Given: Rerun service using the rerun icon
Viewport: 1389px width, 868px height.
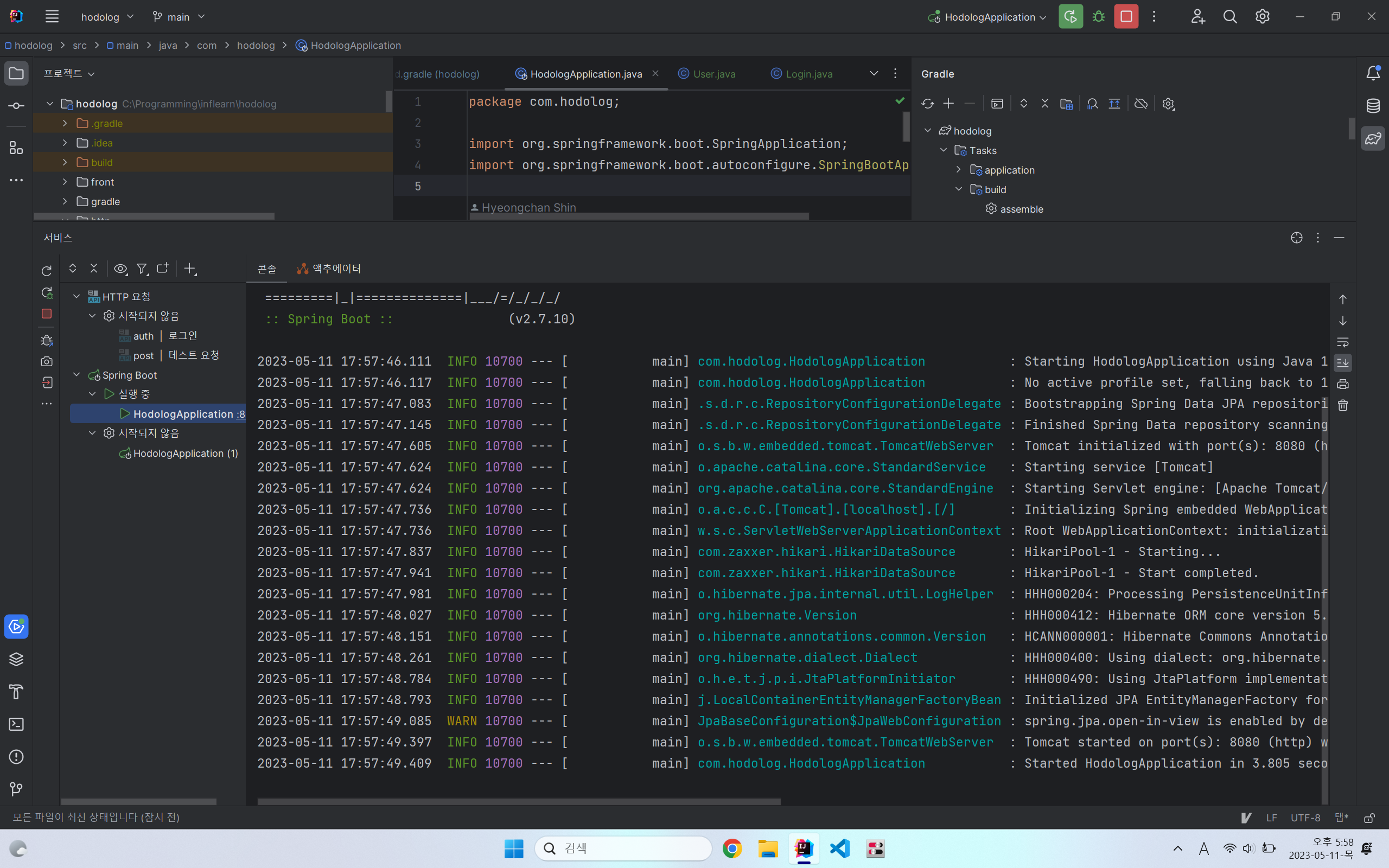Looking at the screenshot, I should tap(47, 271).
